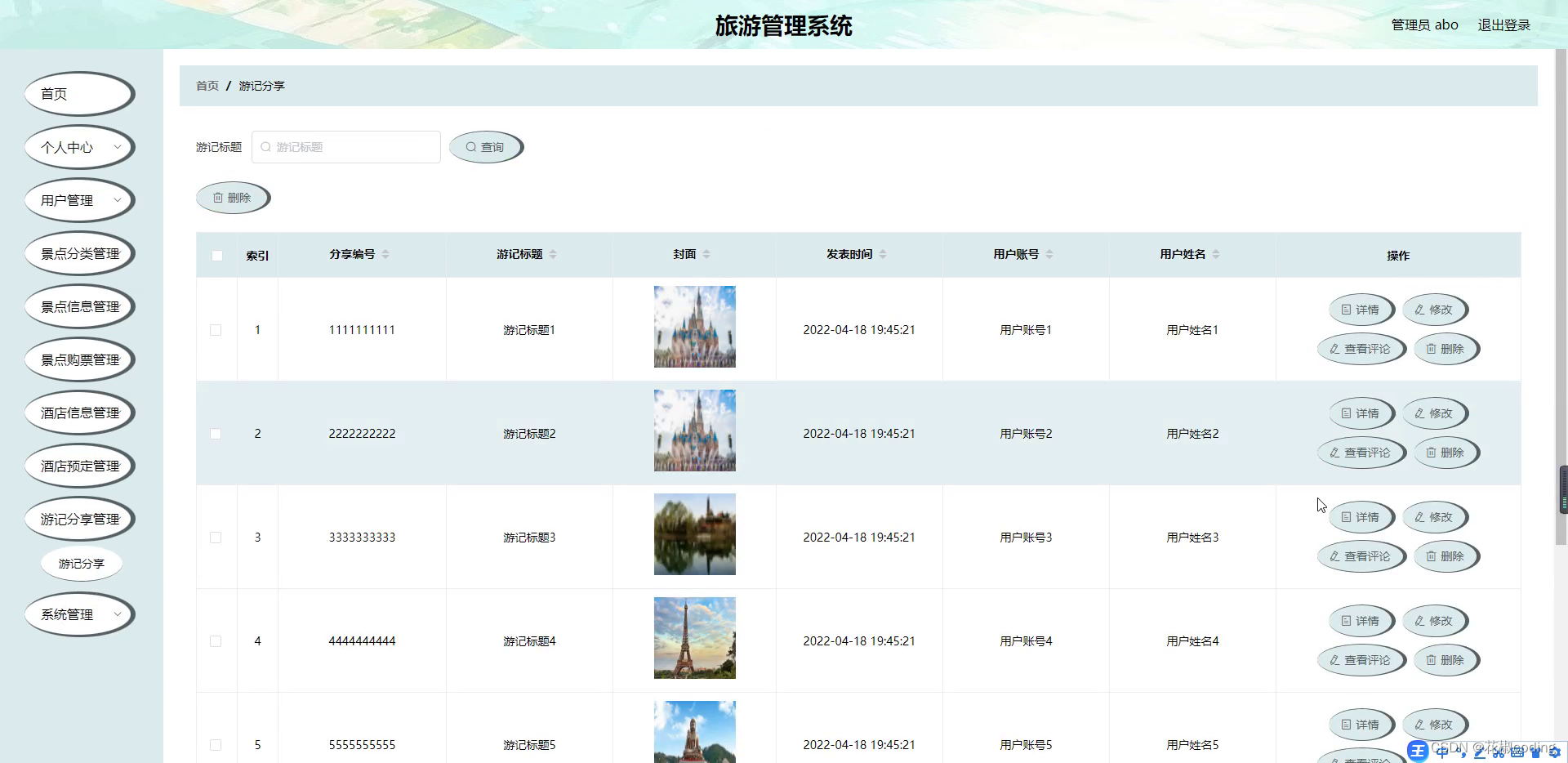The image size is (1568, 763).
Task: Click the sort arrows on 分享编号 column
Action: [x=386, y=254]
